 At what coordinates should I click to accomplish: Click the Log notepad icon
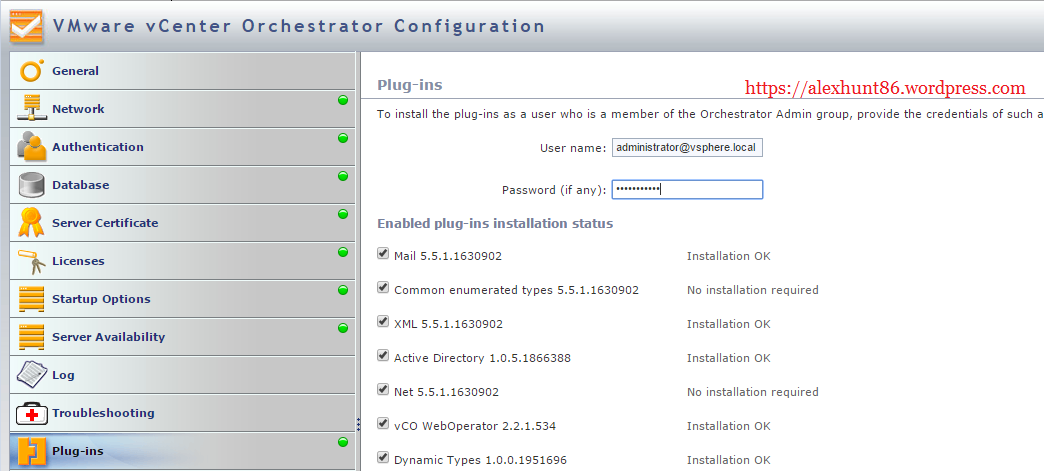(x=31, y=375)
